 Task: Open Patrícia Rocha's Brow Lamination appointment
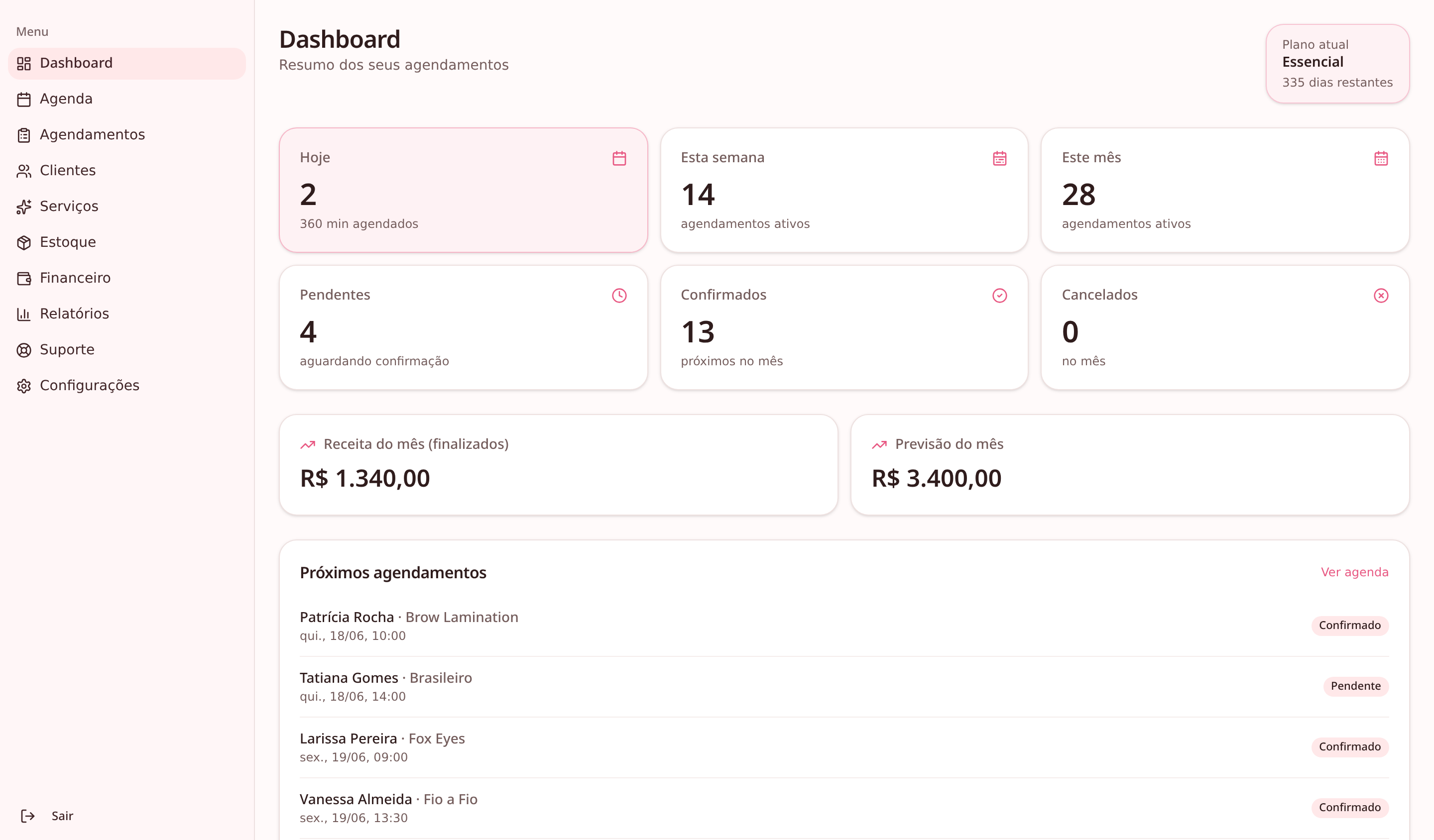[x=844, y=626]
